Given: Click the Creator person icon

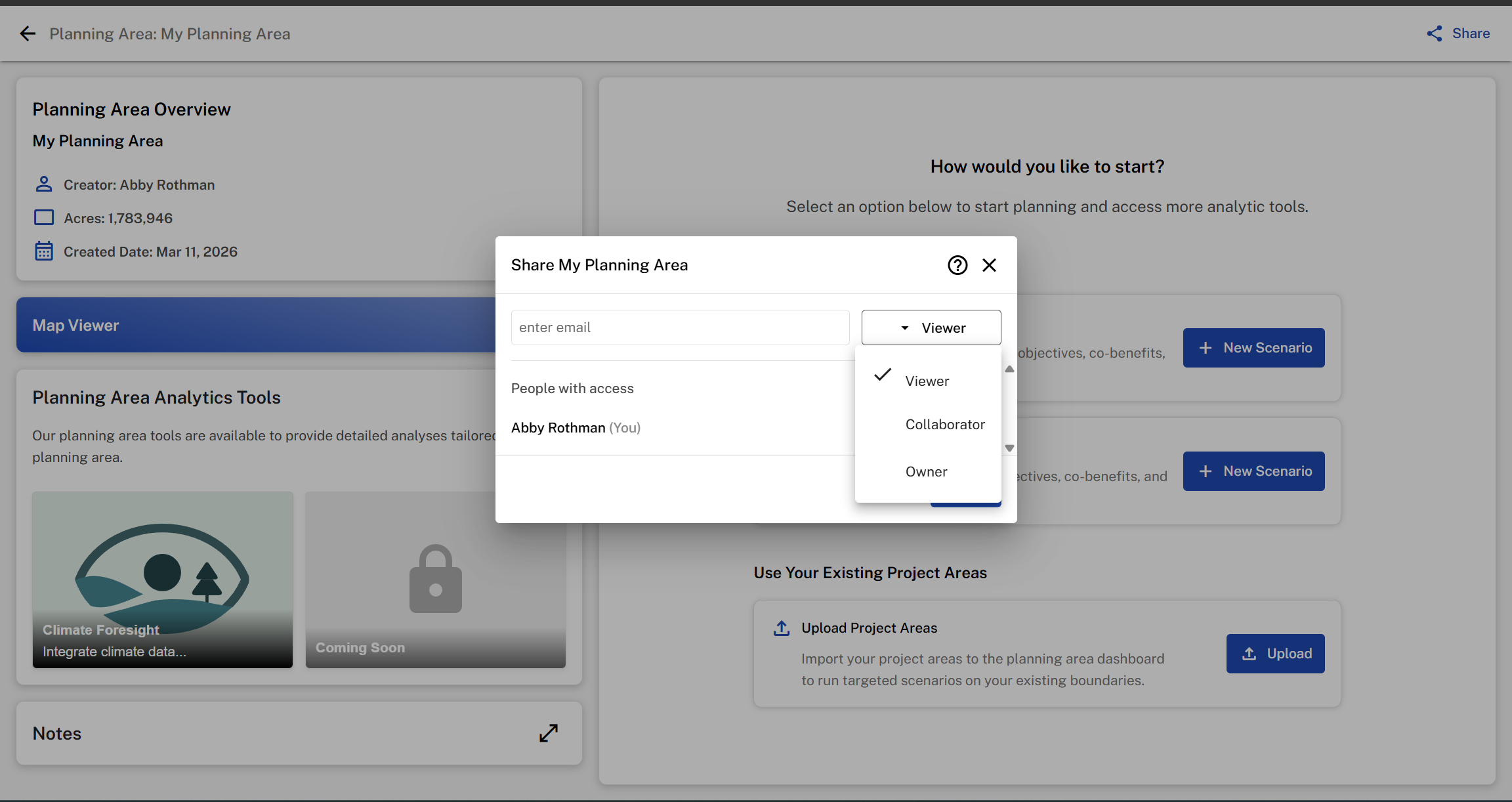Looking at the screenshot, I should (44, 184).
